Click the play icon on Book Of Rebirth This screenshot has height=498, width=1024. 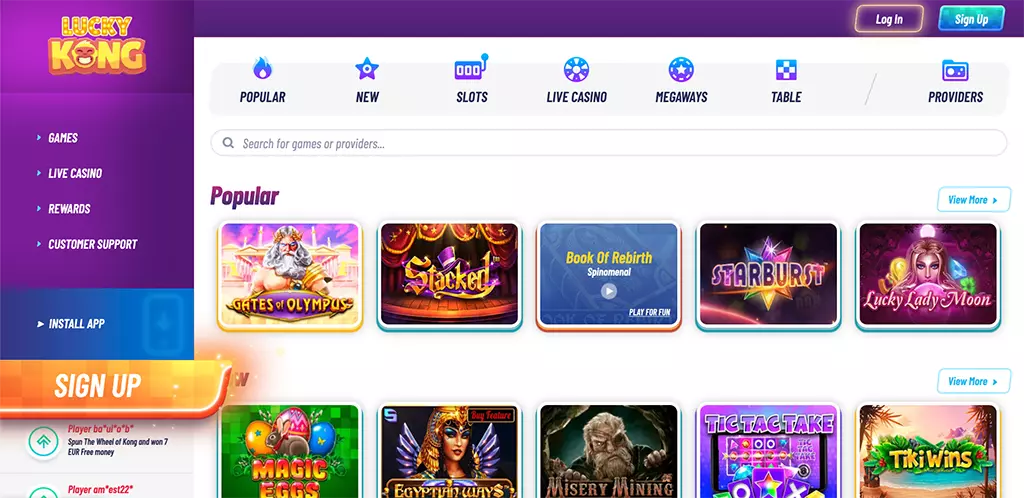(609, 291)
